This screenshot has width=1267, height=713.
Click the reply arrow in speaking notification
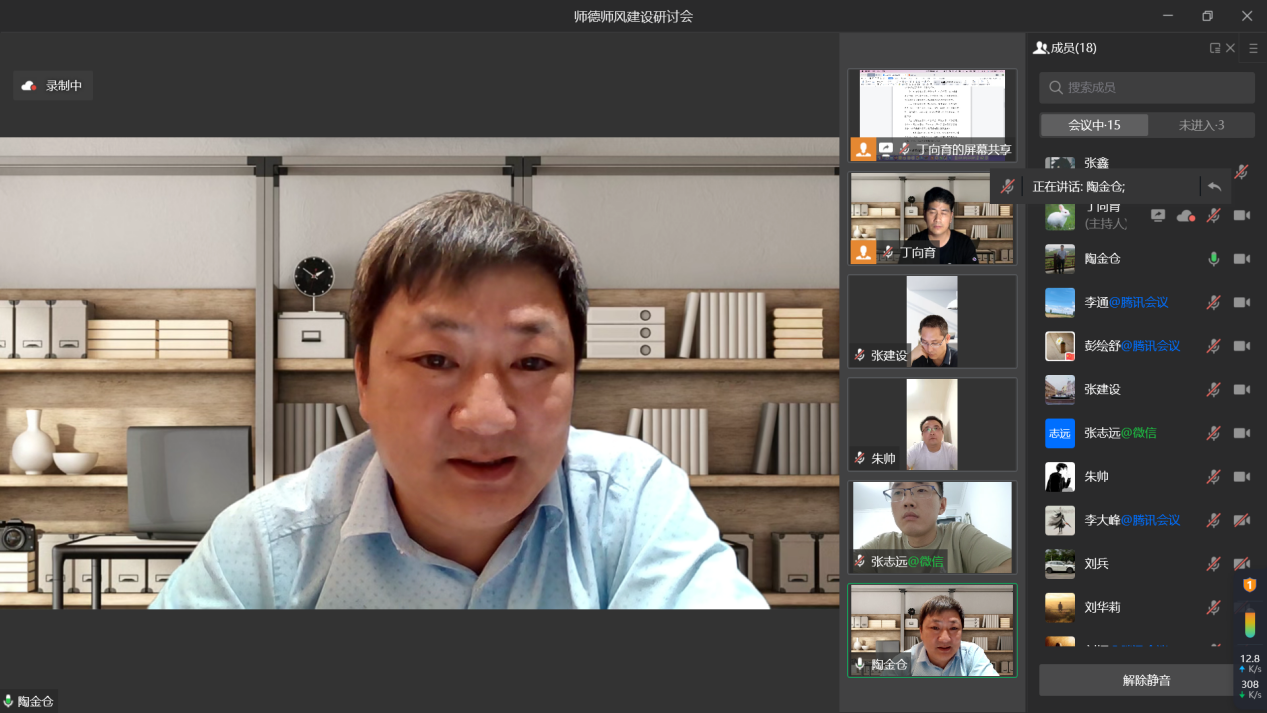[1214, 187]
